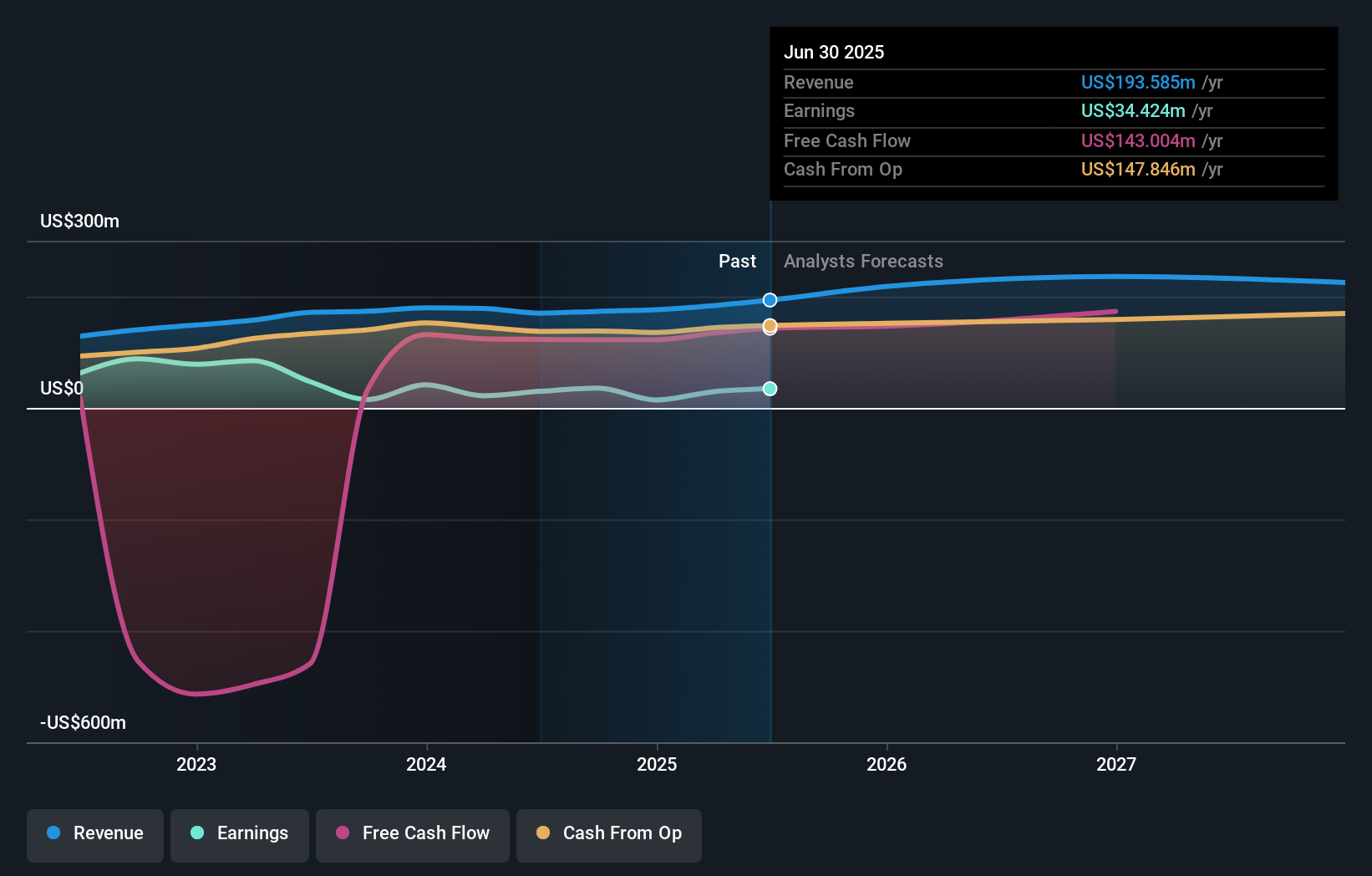Image resolution: width=1372 pixels, height=876 pixels.
Task: Toggle the Cash From Op series in the legend
Action: [x=609, y=835]
